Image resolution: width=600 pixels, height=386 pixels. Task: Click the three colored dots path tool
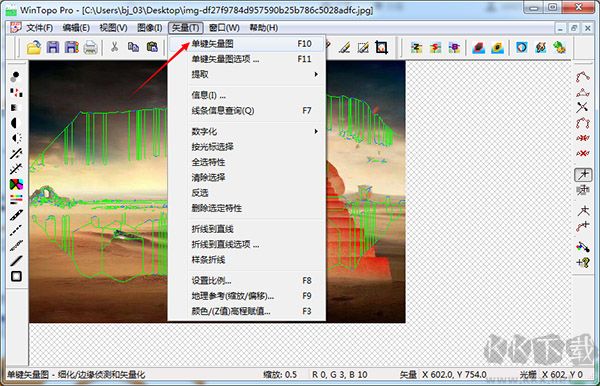pos(583,247)
